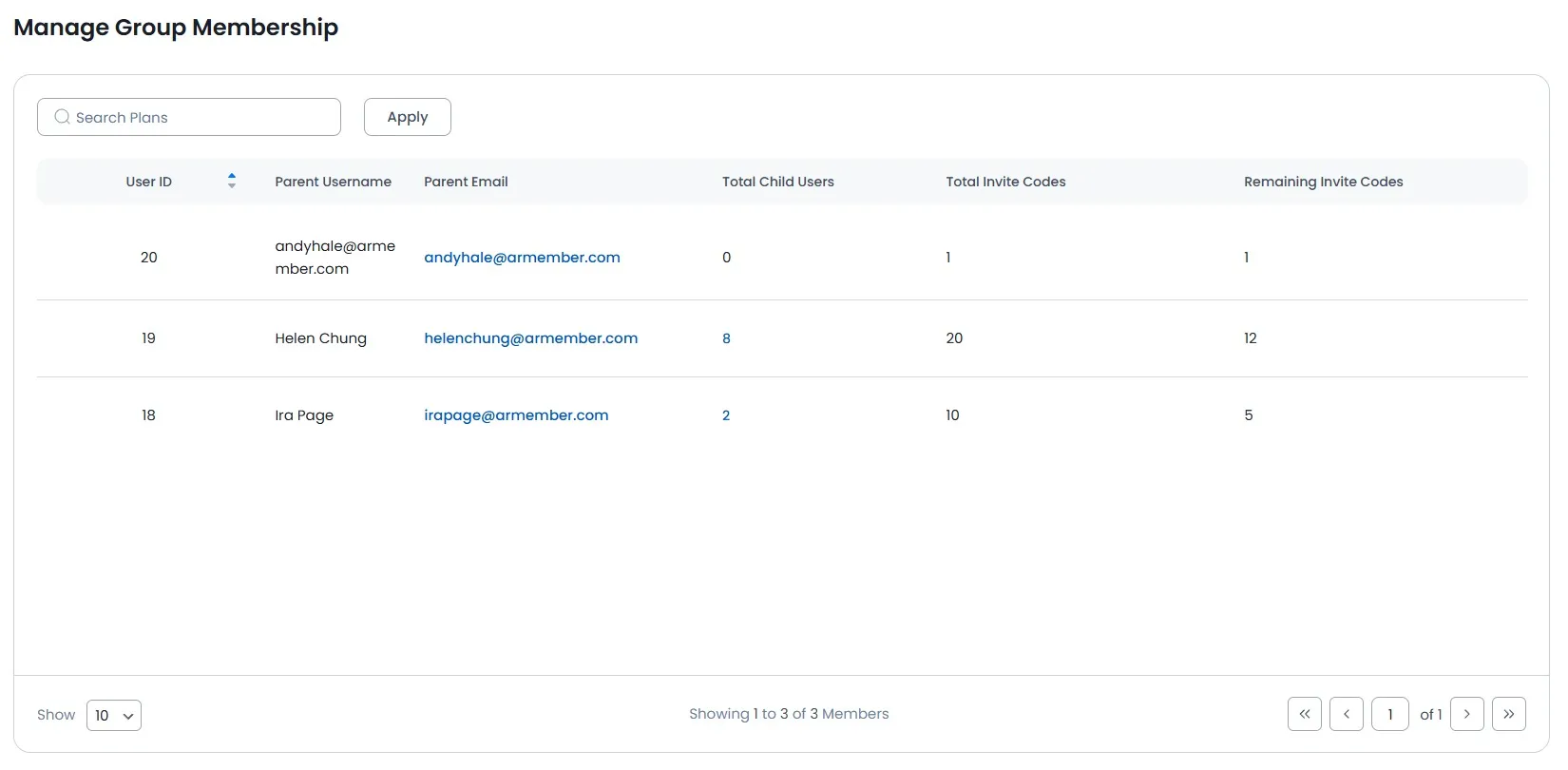The height and width of the screenshot is (770, 1568).
Task: Sort by the User ID column header
Action: (x=149, y=182)
